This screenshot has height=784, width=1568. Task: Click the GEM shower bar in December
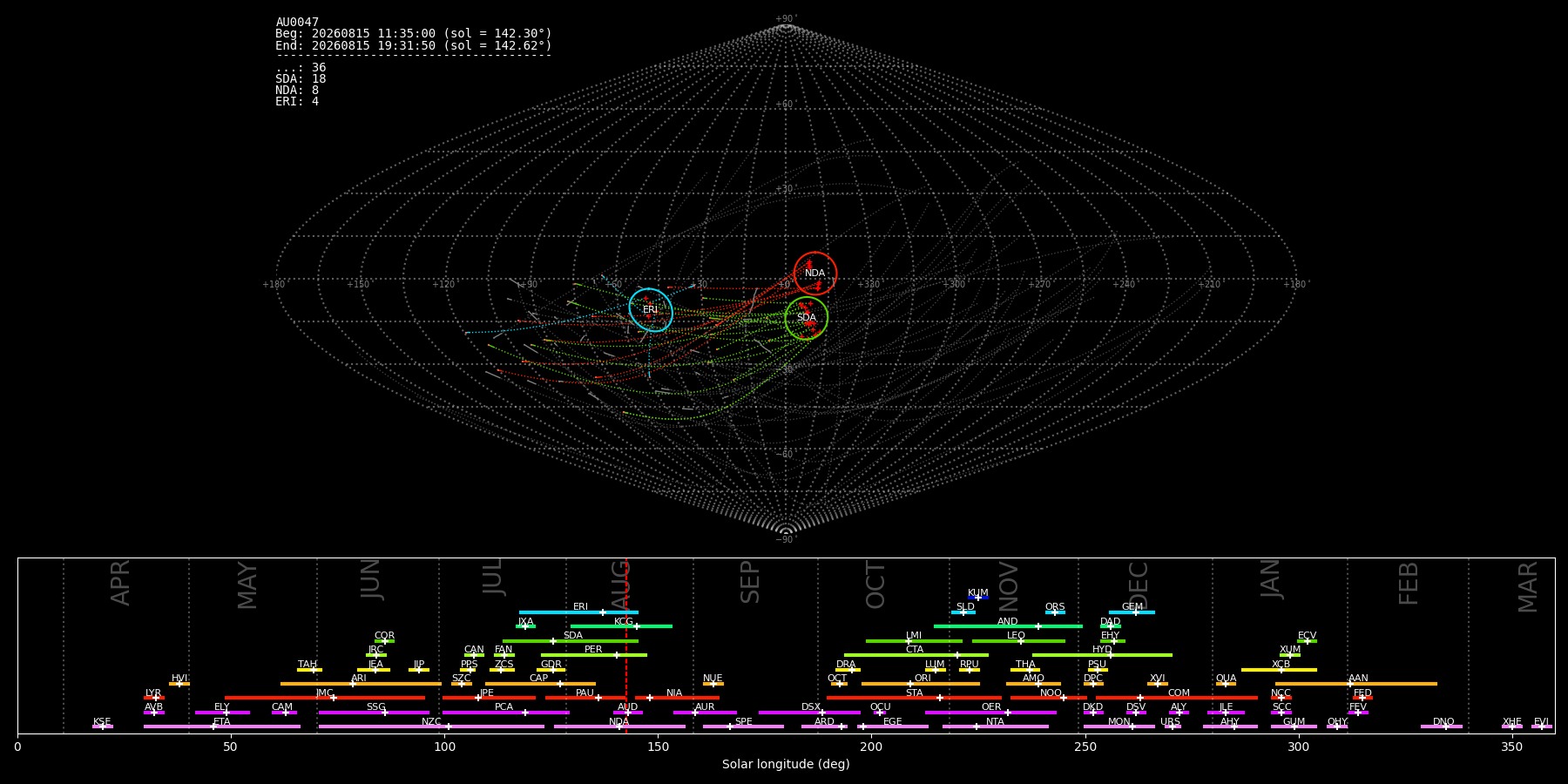click(1132, 612)
